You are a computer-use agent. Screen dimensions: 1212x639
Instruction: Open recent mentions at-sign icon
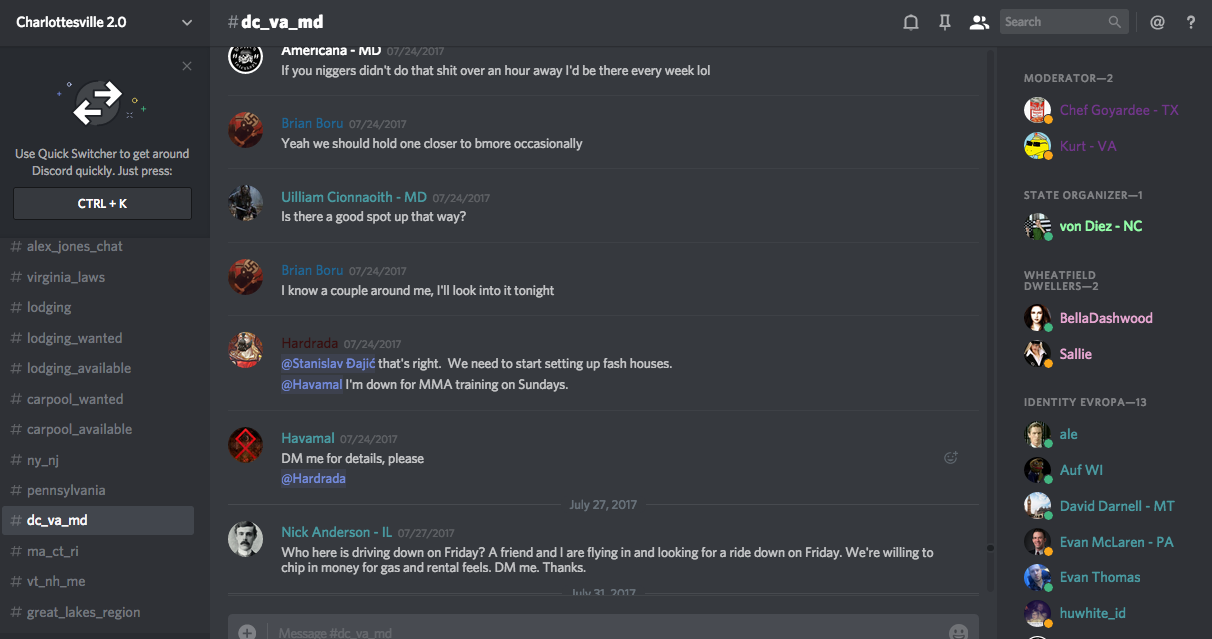click(1157, 22)
